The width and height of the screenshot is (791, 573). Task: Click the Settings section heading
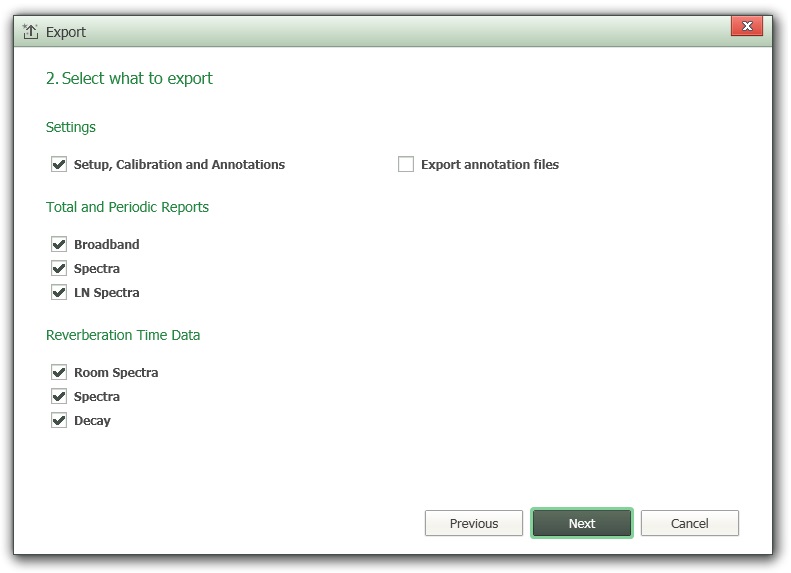point(71,127)
